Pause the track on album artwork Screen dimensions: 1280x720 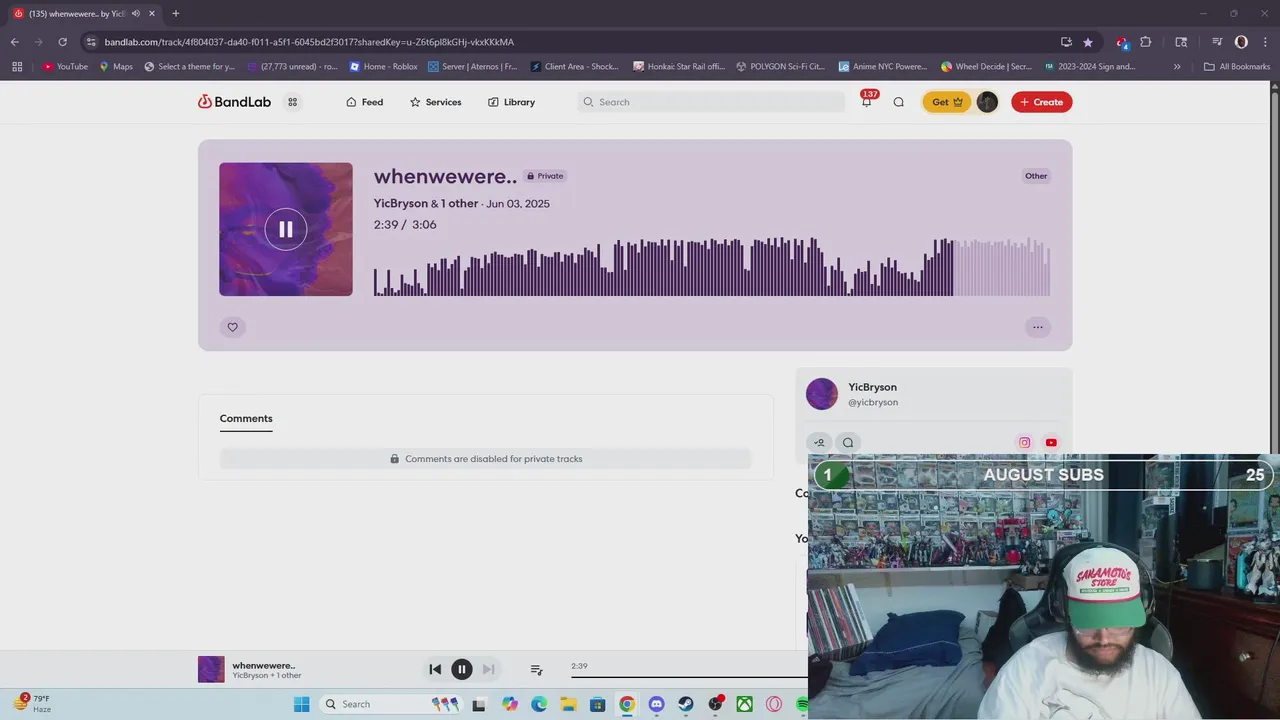click(x=286, y=229)
